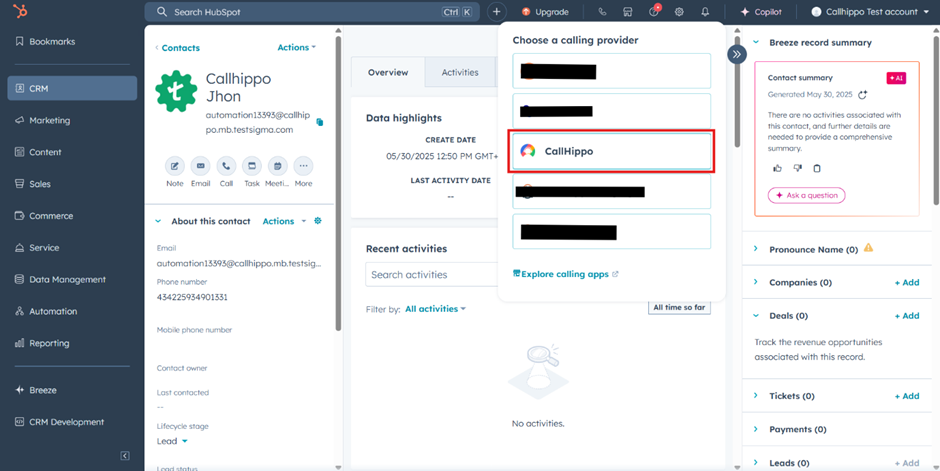Copy the contact summary
This screenshot has width=940, height=471.
pos(817,168)
